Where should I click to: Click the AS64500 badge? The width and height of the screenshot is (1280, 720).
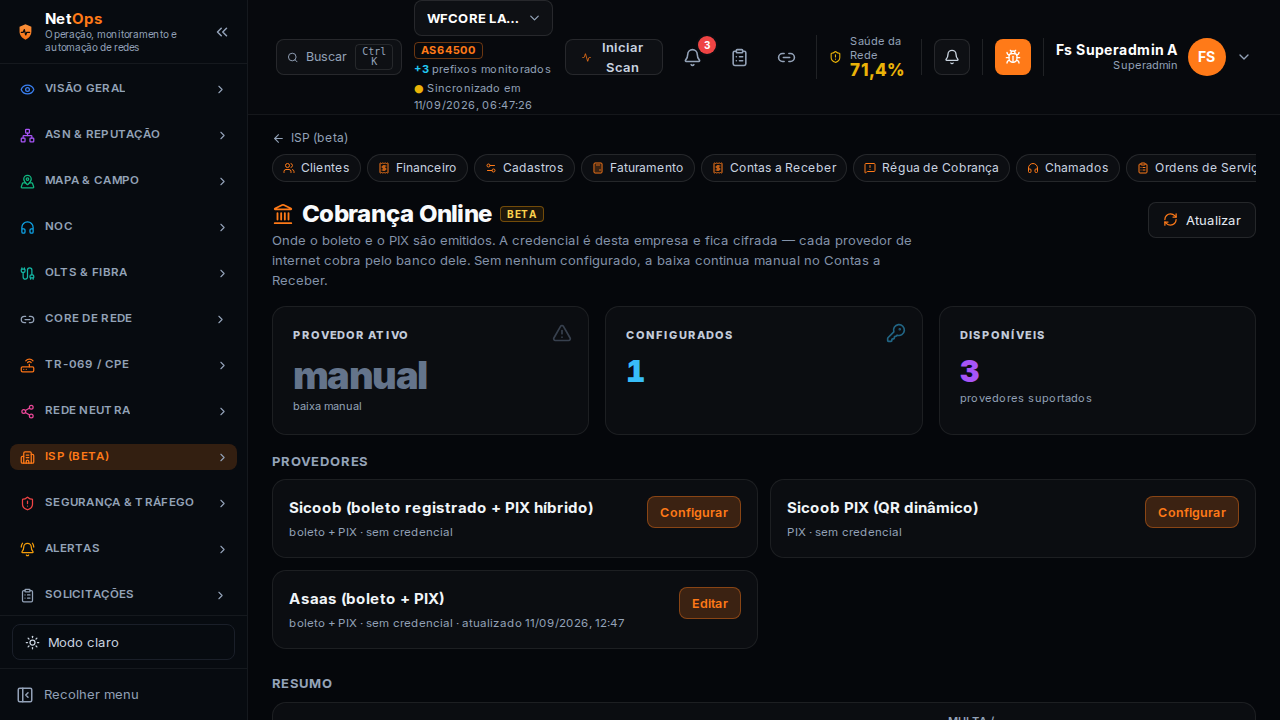448,50
